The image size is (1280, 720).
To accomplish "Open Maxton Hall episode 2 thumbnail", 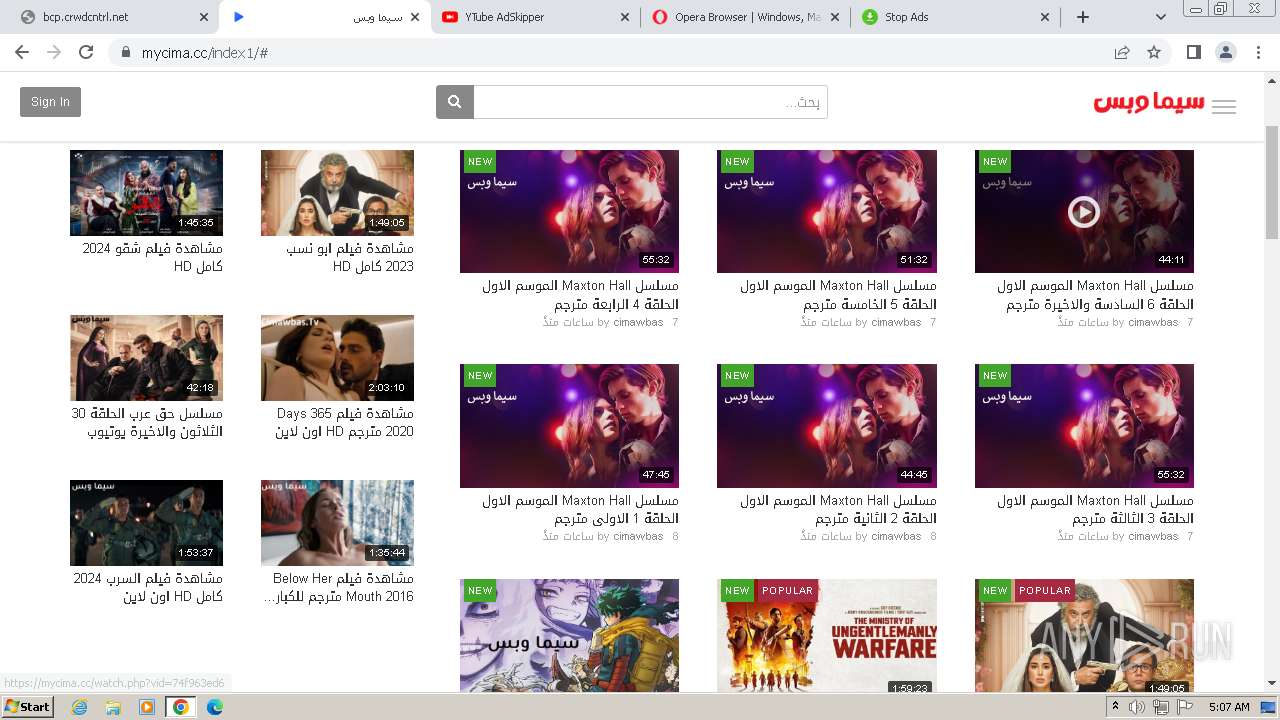I will pyautogui.click(x=827, y=426).
